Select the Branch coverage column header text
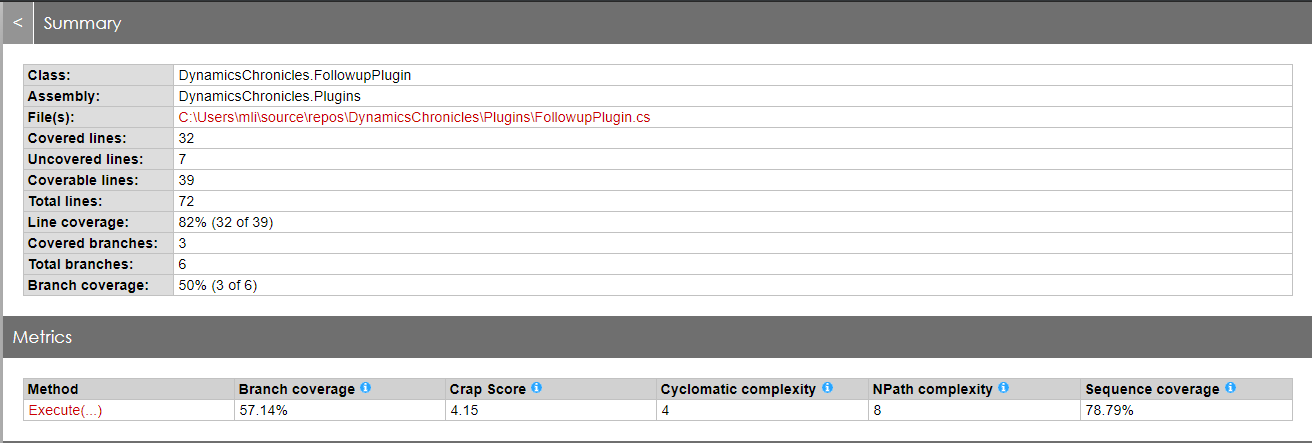Viewport: 1312px width, 443px height. pyautogui.click(x=297, y=389)
